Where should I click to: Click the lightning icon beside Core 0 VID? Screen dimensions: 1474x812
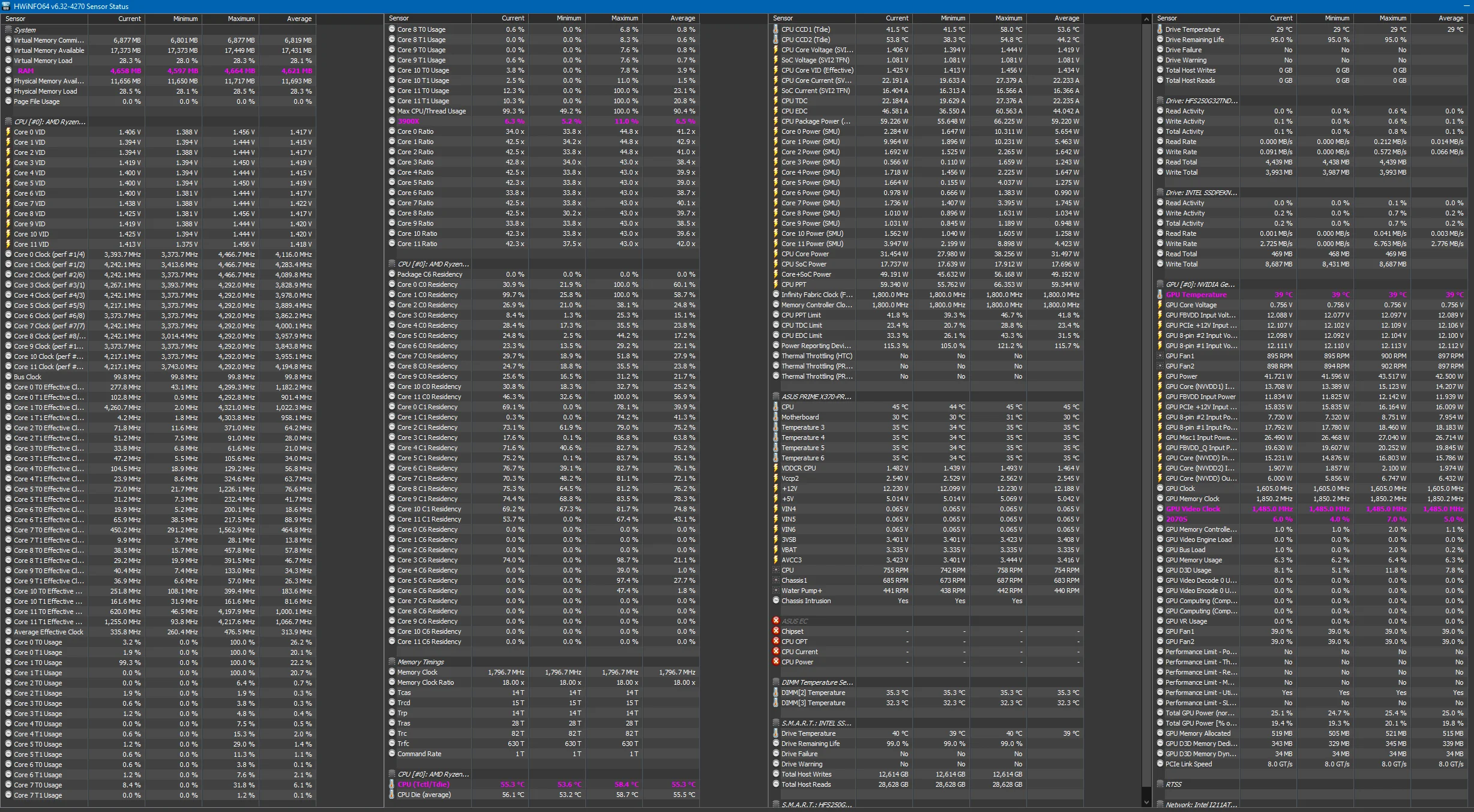[8, 132]
